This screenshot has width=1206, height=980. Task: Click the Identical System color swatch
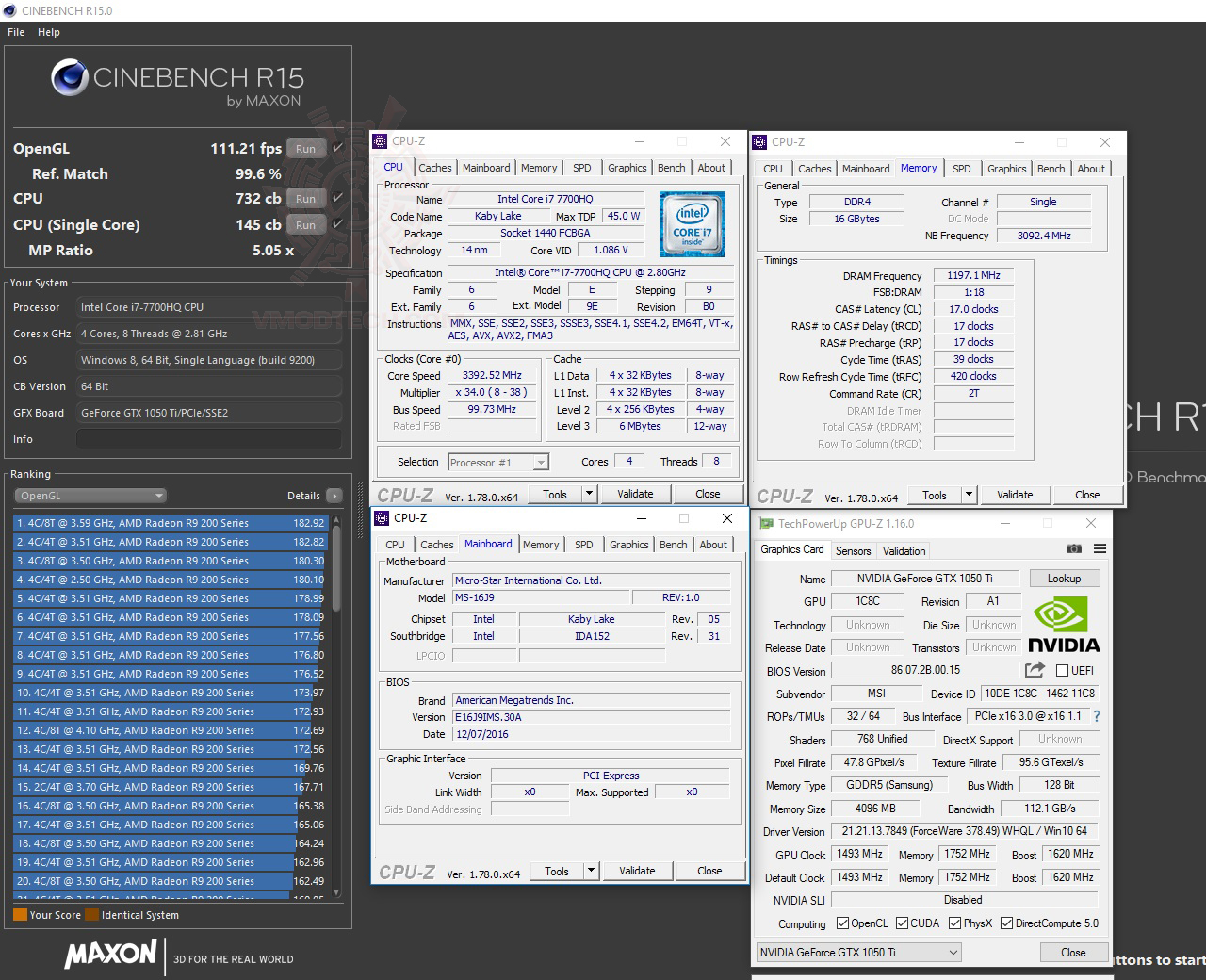tap(91, 914)
